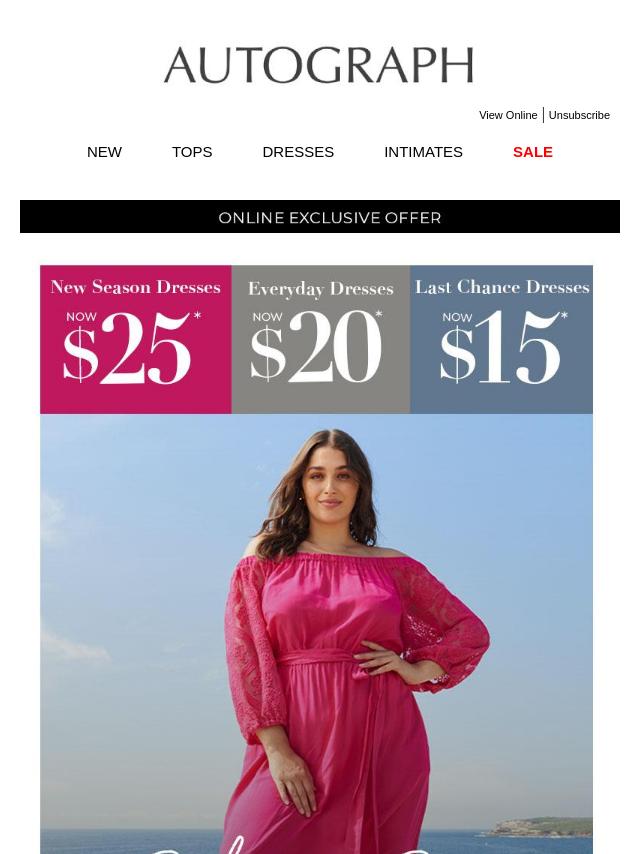
Task: Click the headland on the horizon
Action: coord(539,827)
